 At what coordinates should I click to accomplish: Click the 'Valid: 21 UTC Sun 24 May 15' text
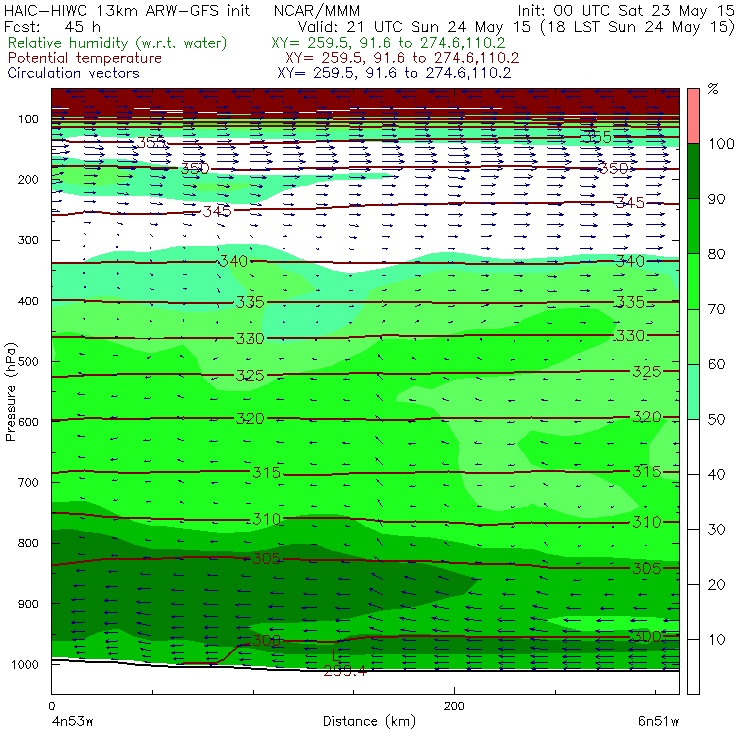(x=414, y=27)
